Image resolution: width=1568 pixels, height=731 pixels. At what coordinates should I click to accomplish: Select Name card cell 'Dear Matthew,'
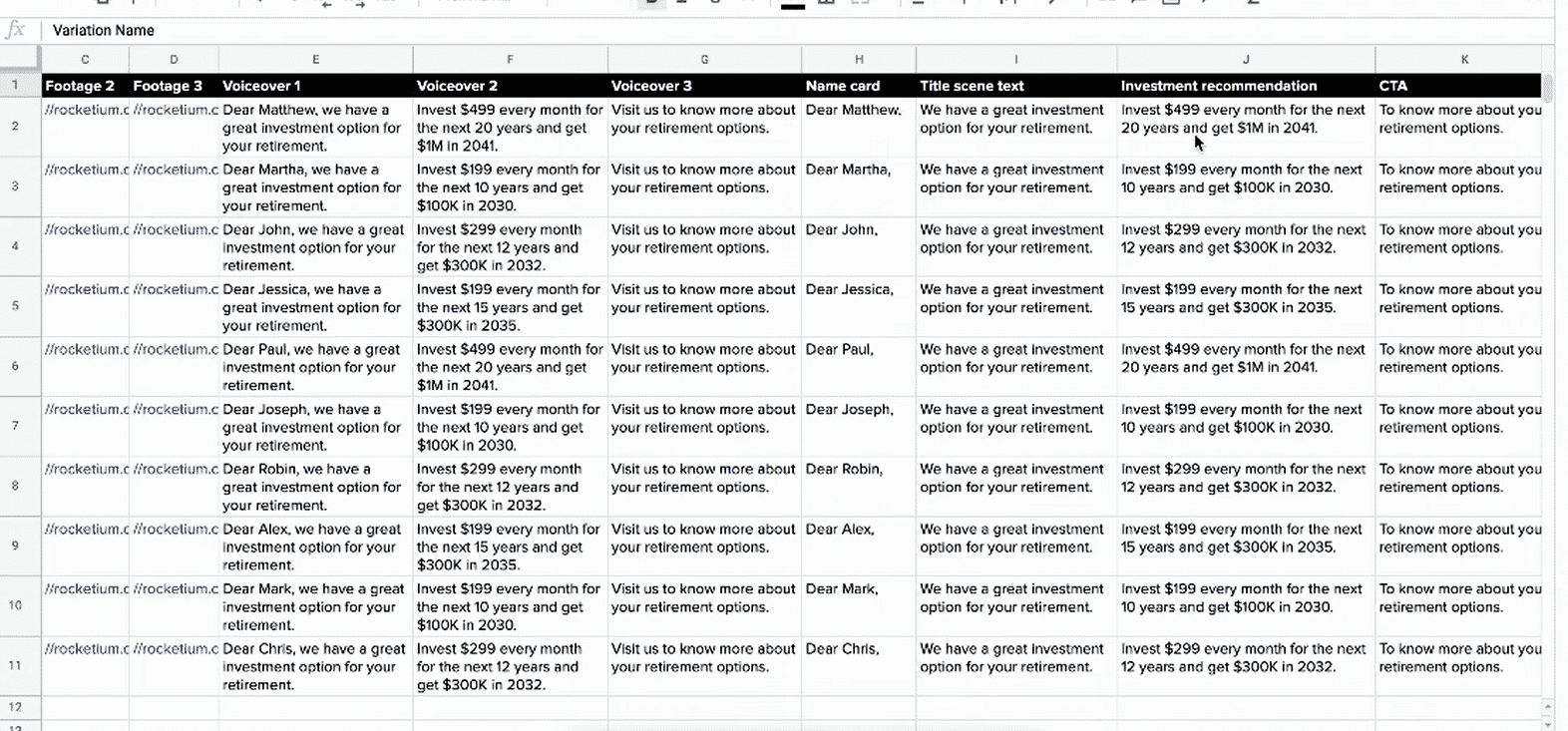click(x=859, y=127)
